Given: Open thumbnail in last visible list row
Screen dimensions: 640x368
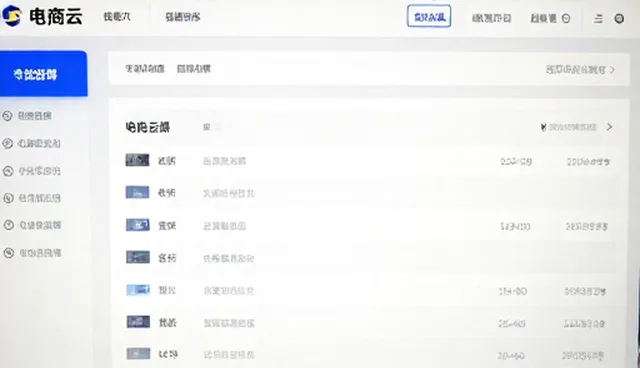Looking at the screenshot, I should point(138,354).
